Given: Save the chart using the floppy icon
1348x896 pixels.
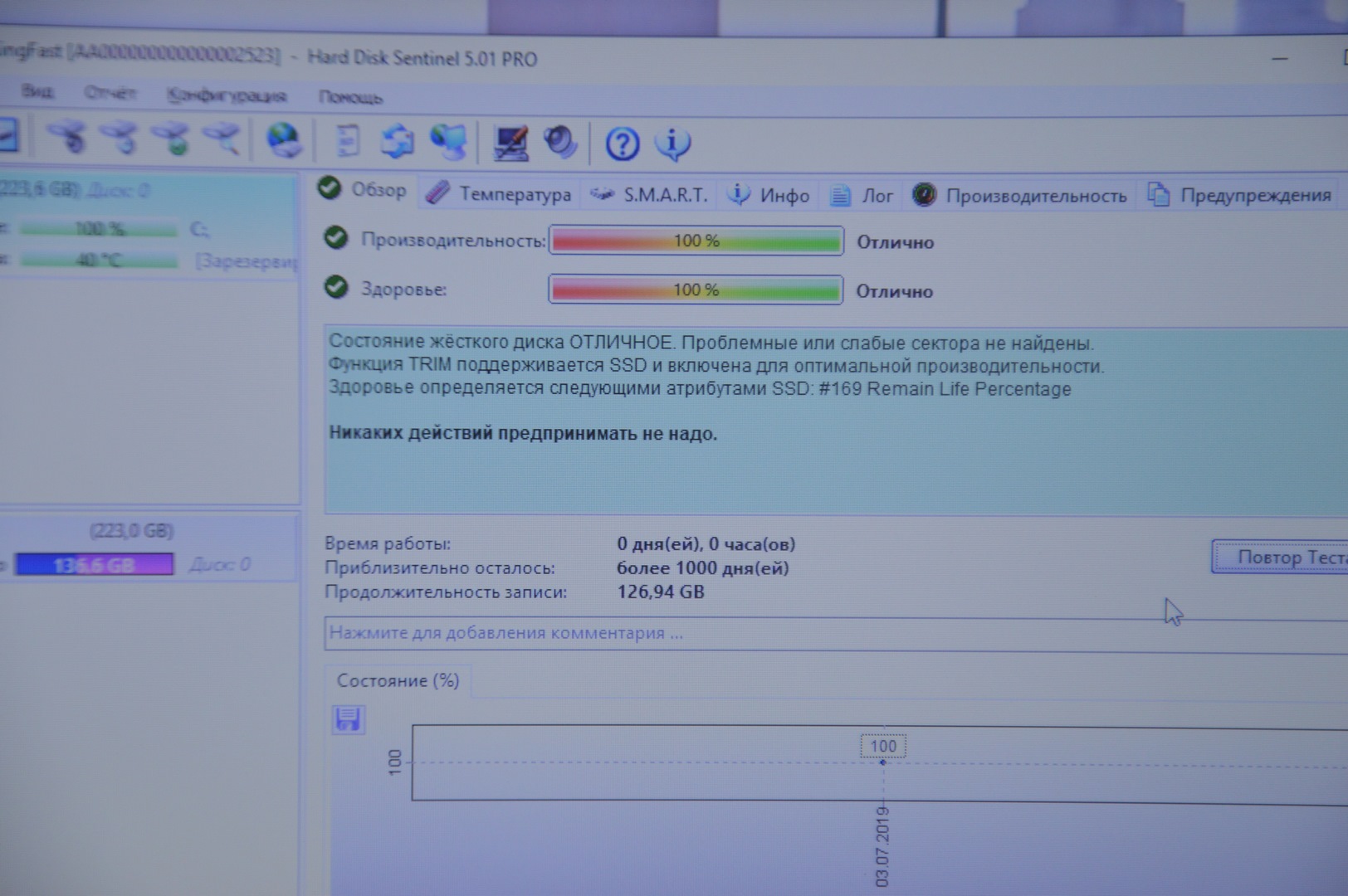Looking at the screenshot, I should (x=348, y=718).
